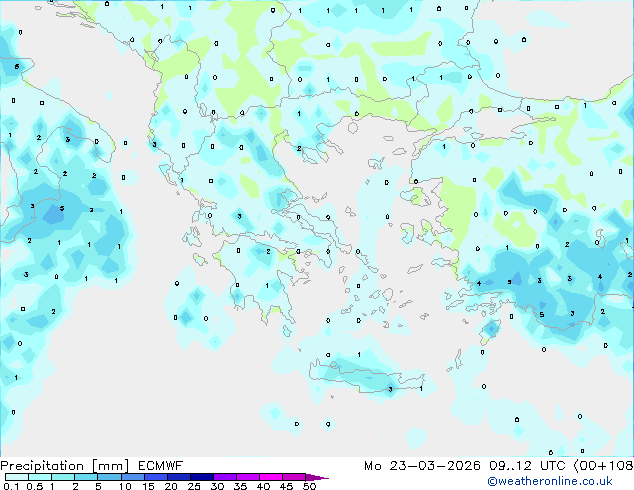
Task: Click the '15' legend scale label
Action: (x=148, y=486)
